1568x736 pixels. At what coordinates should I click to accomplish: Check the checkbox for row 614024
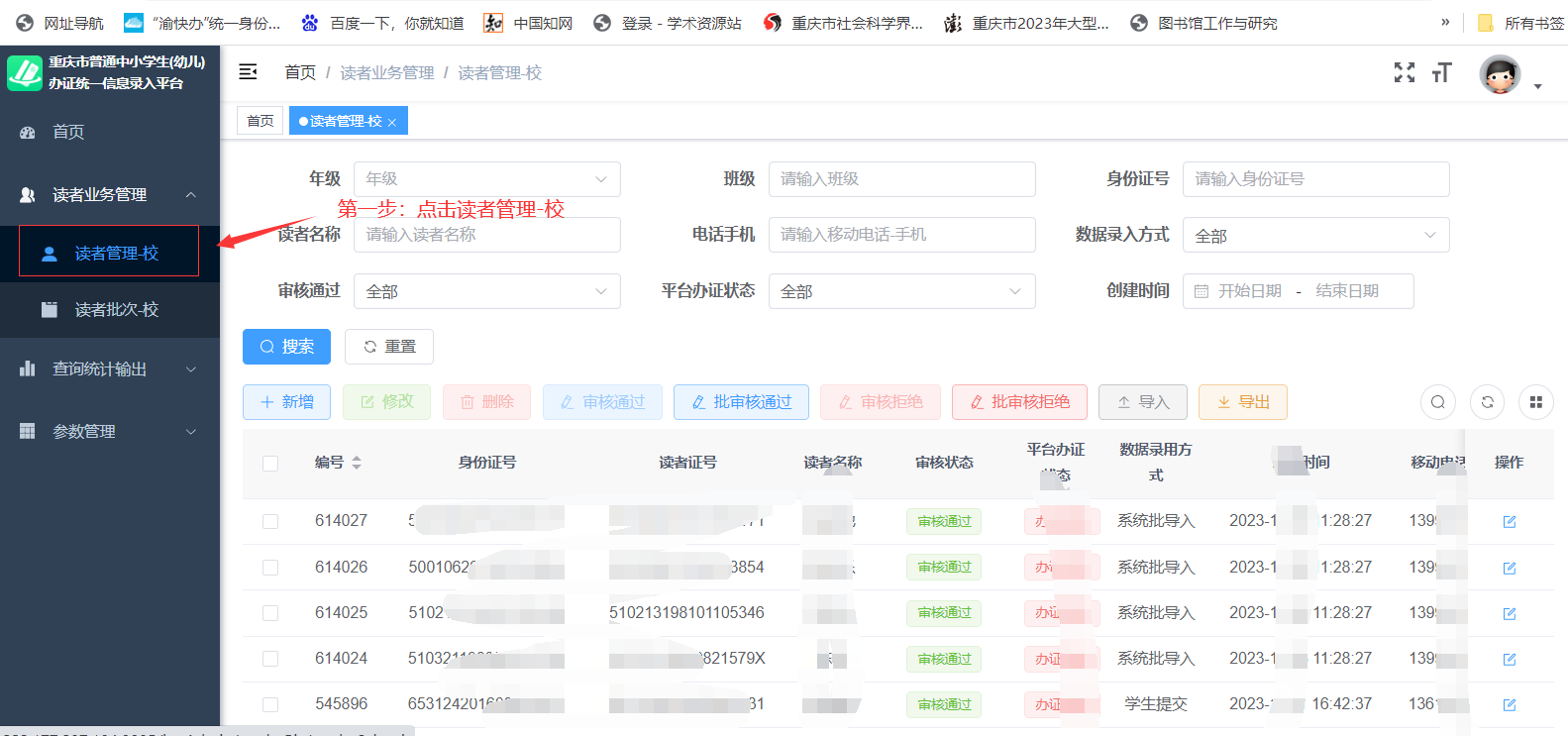click(270, 659)
